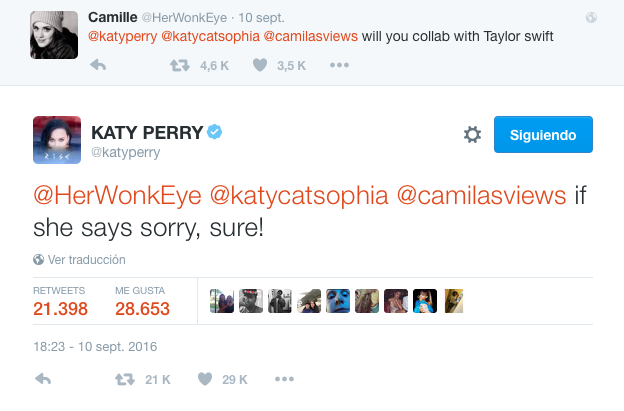
Task: View the 21.398 retweets list
Action: (62, 301)
